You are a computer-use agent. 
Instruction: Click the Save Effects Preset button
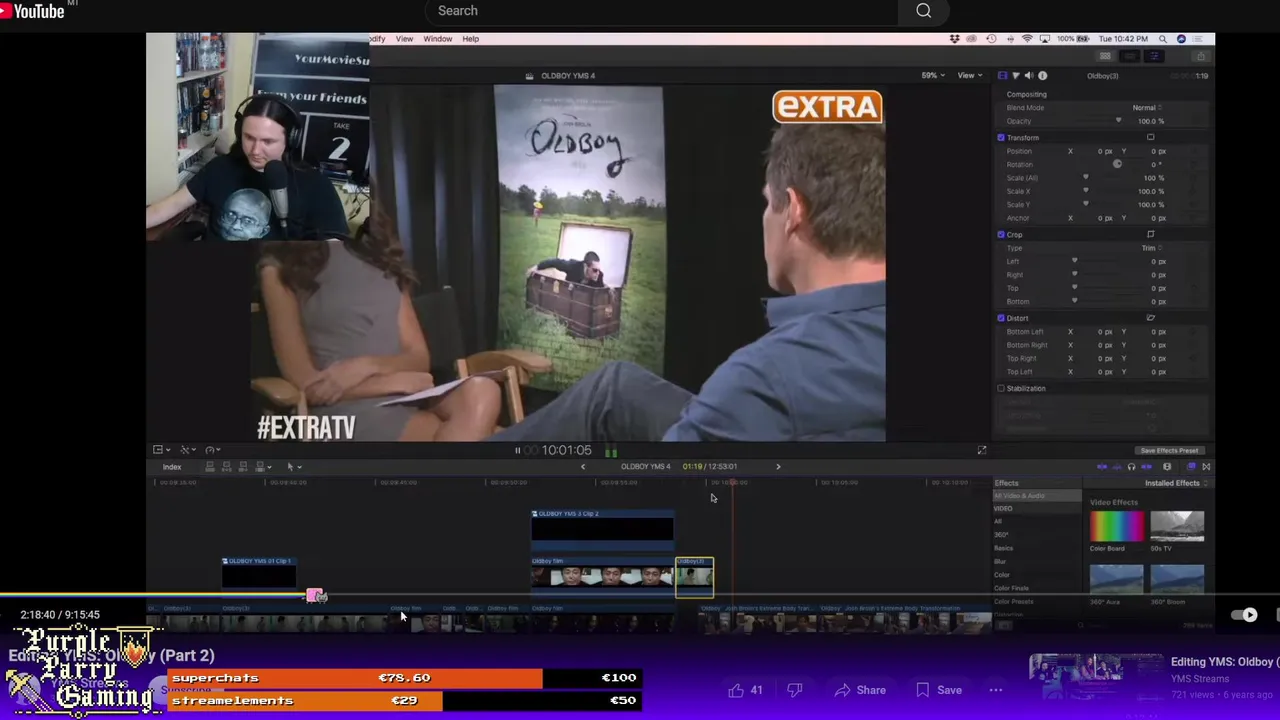click(x=1169, y=451)
